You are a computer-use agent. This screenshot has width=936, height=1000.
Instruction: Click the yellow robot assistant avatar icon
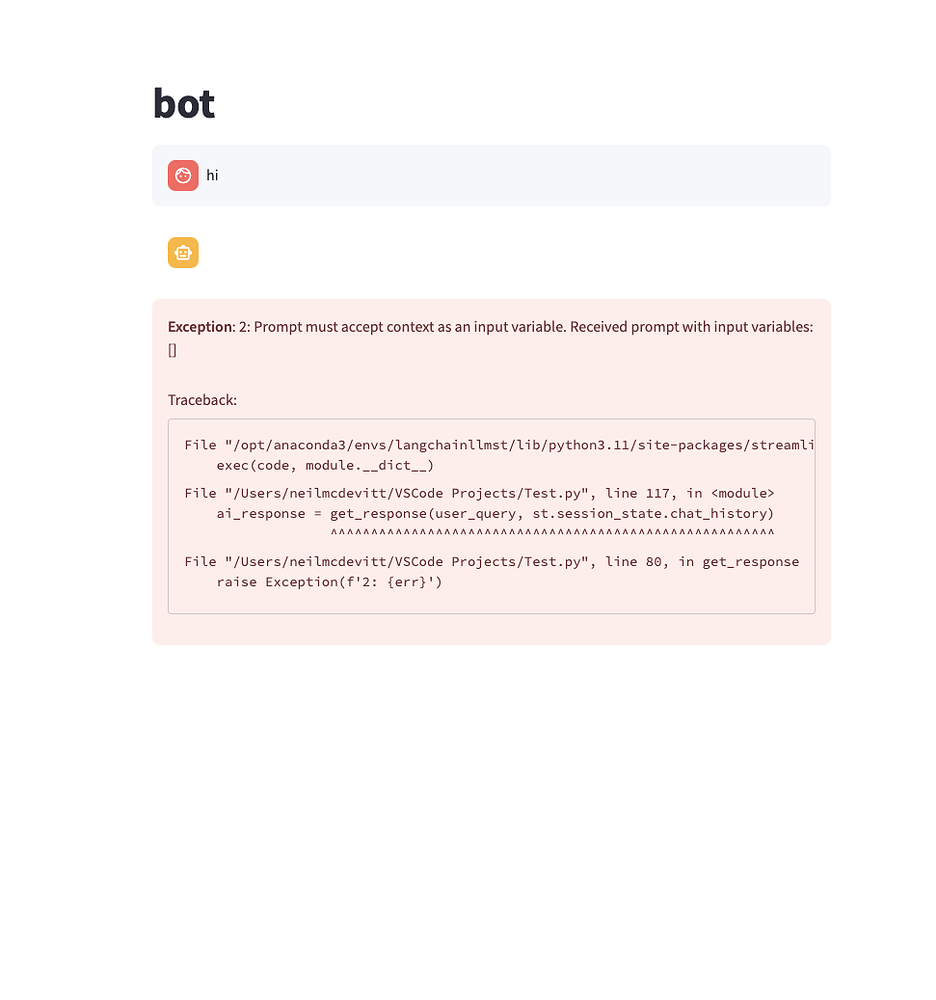[x=183, y=253]
